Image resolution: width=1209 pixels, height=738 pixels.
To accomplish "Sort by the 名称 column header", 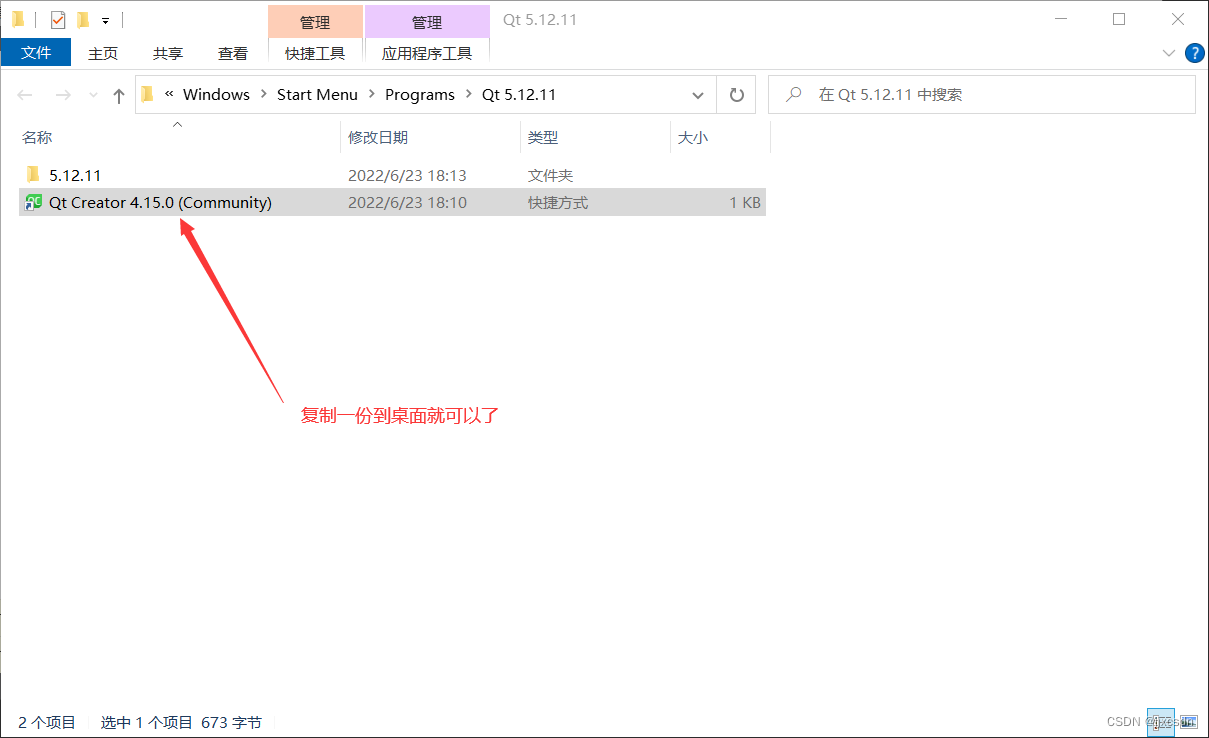I will click(x=178, y=137).
